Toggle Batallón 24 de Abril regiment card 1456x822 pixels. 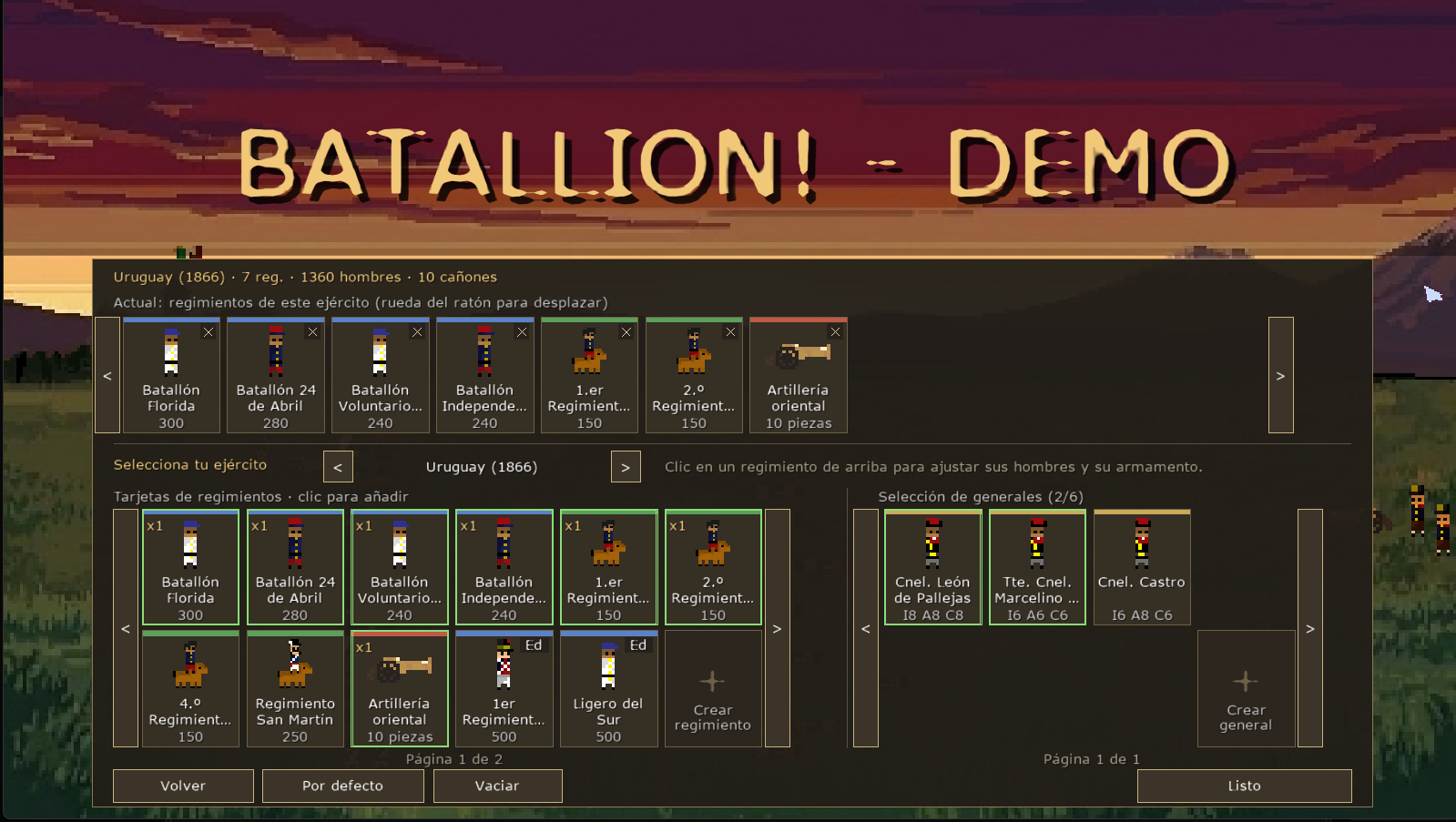pyautogui.click(x=295, y=567)
